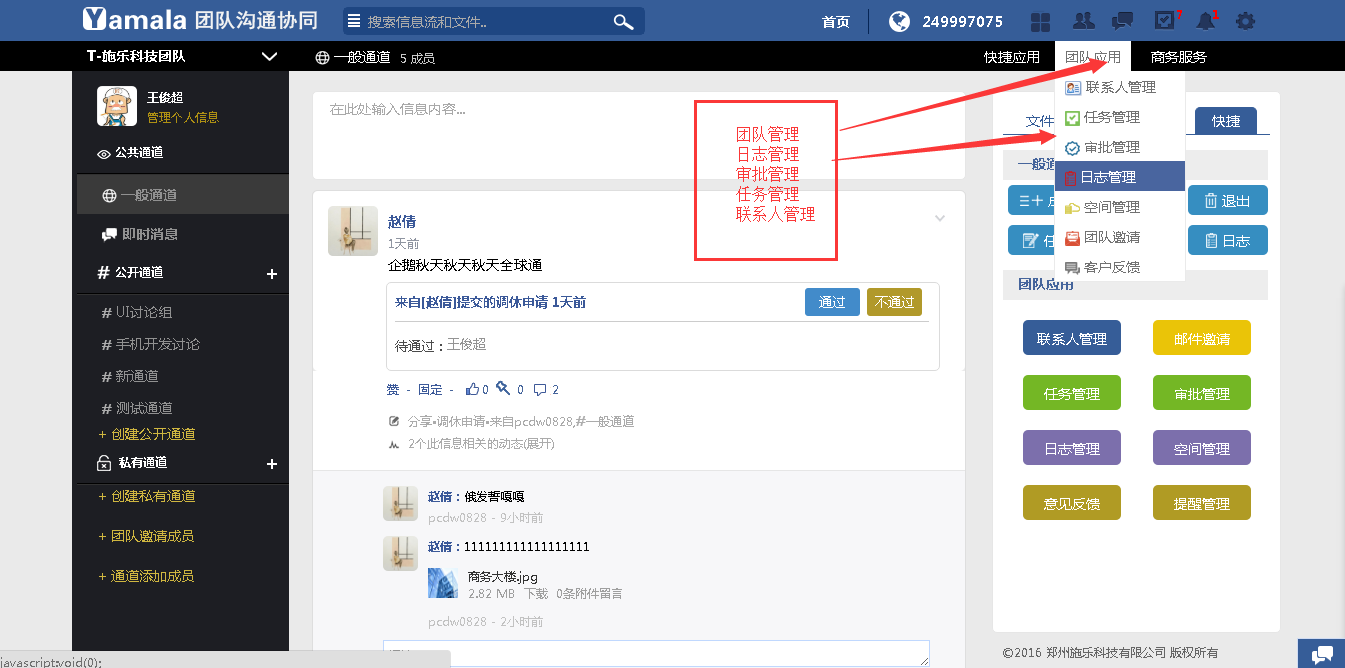Click the pin icon on 赵倩's post
The width and height of the screenshot is (1345, 668).
coord(503,389)
